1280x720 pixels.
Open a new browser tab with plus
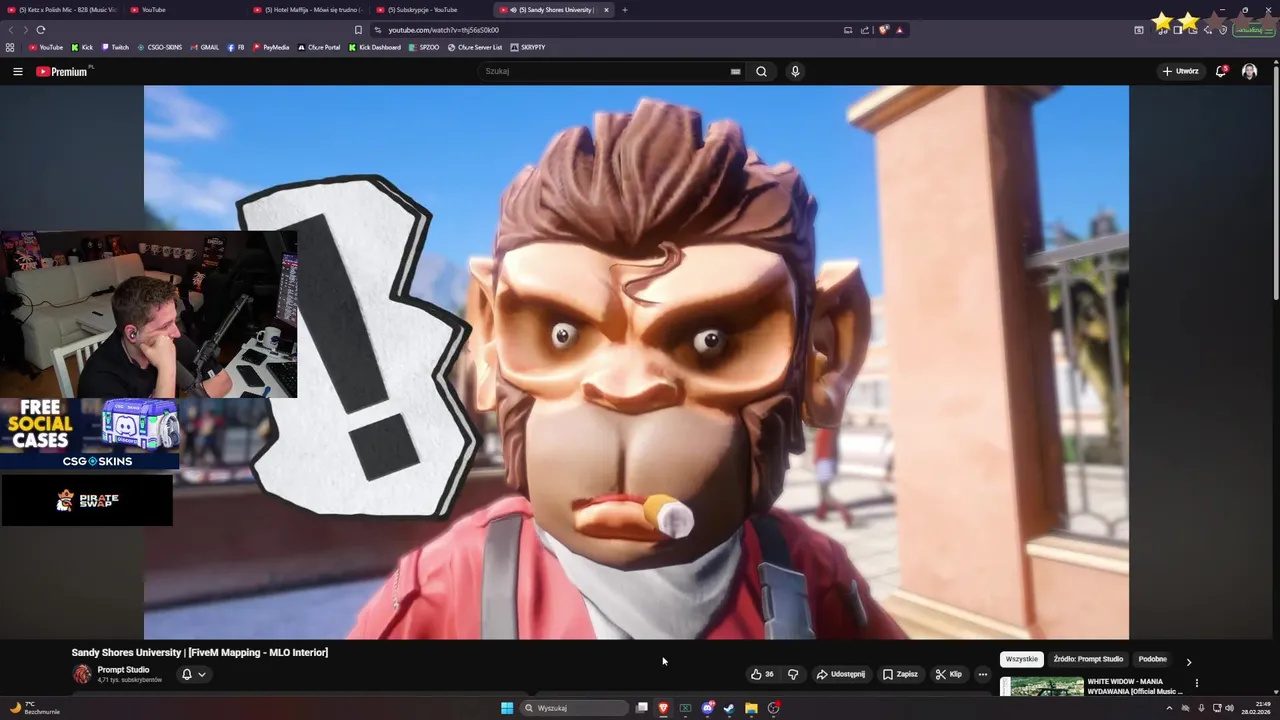coord(625,10)
